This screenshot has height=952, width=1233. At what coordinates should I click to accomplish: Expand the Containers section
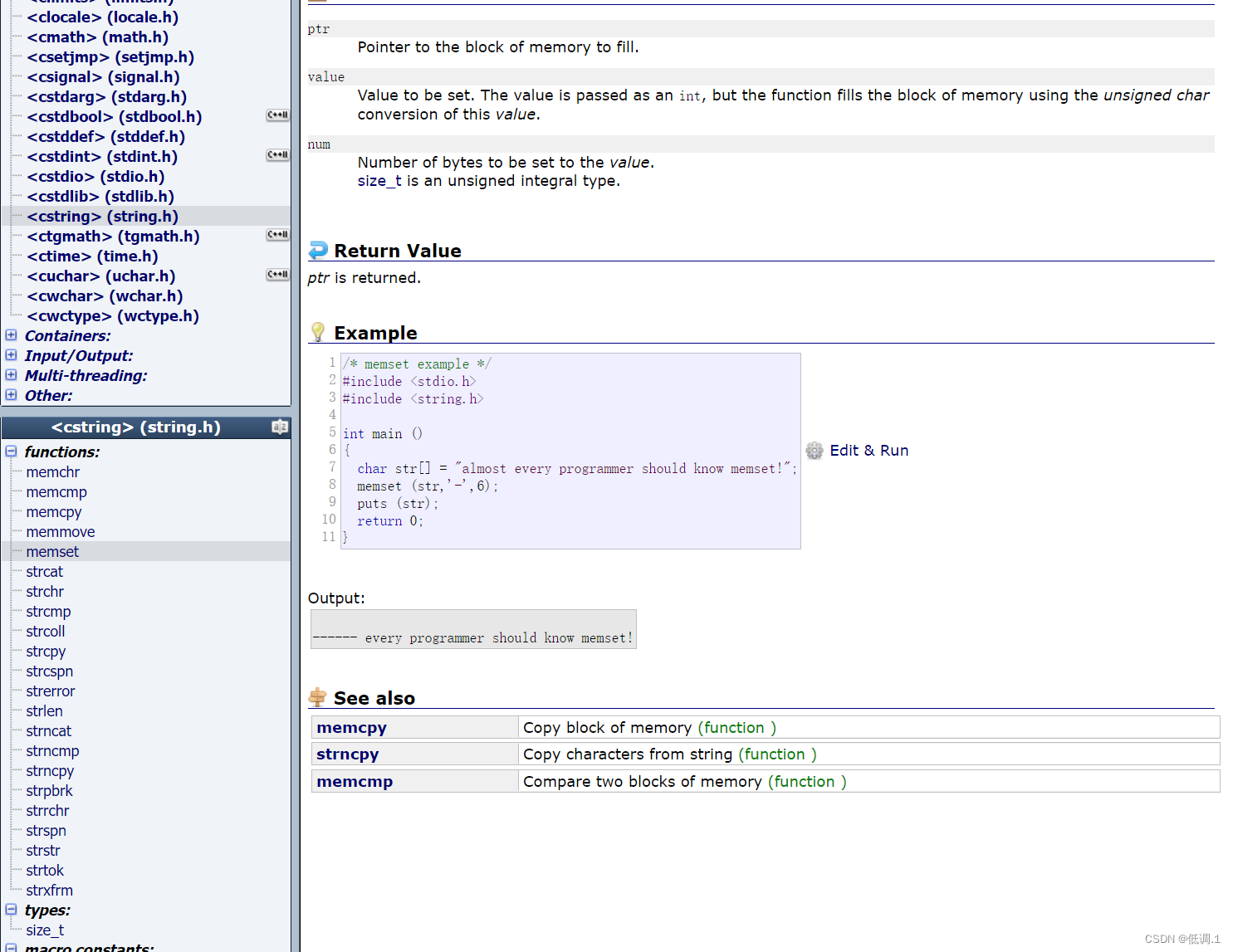[x=11, y=335]
